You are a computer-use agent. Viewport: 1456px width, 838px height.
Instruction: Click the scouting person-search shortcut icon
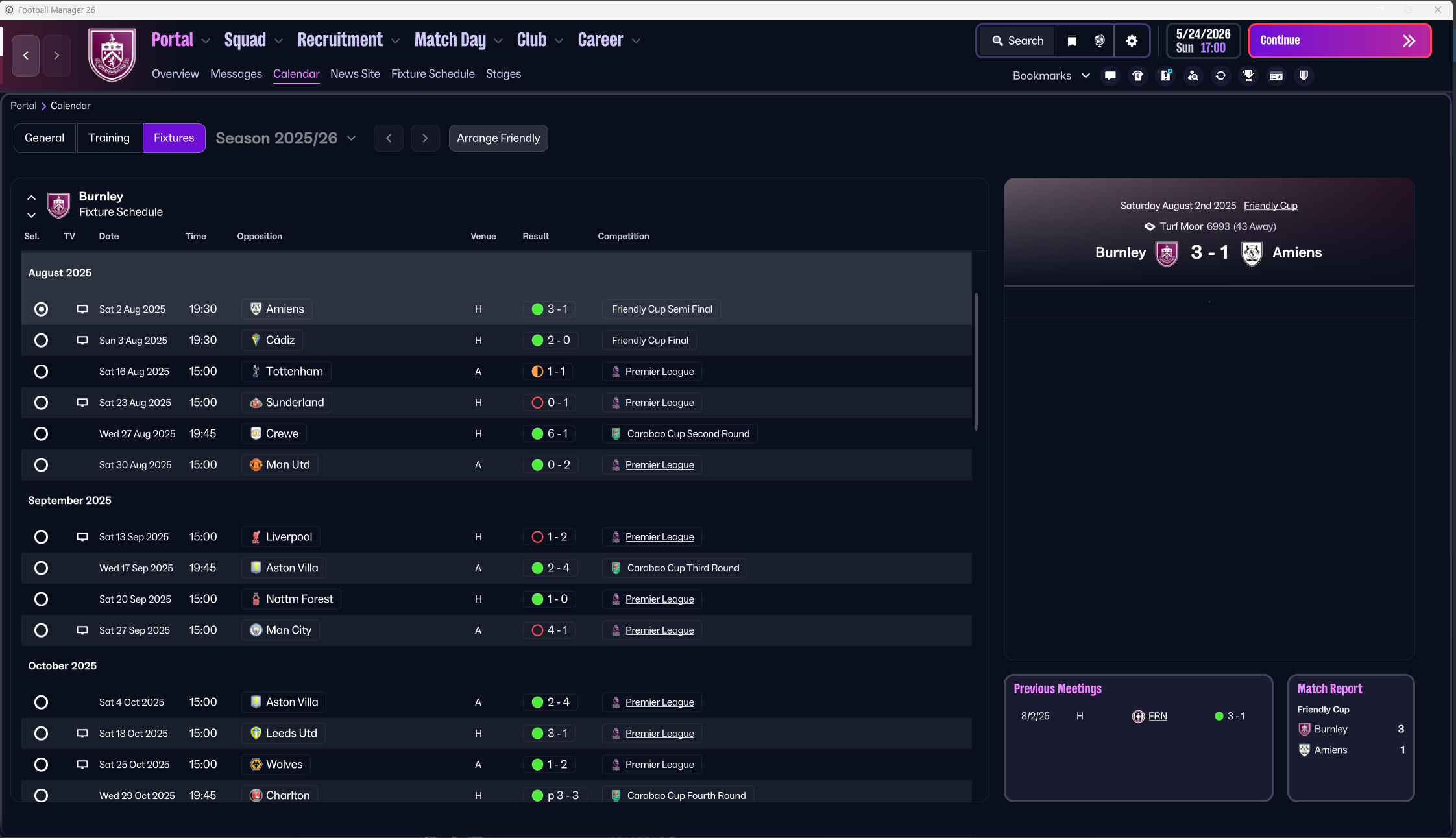(x=1193, y=76)
